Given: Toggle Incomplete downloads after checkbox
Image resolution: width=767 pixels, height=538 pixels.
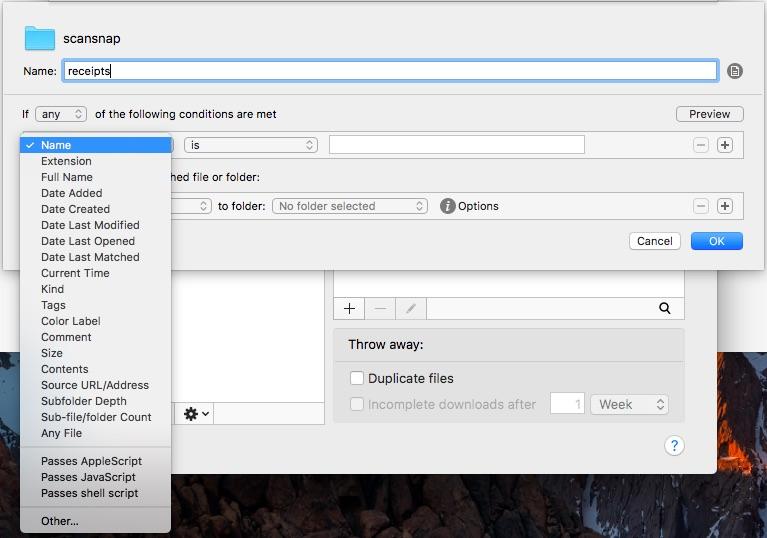Looking at the screenshot, I should pyautogui.click(x=357, y=405).
